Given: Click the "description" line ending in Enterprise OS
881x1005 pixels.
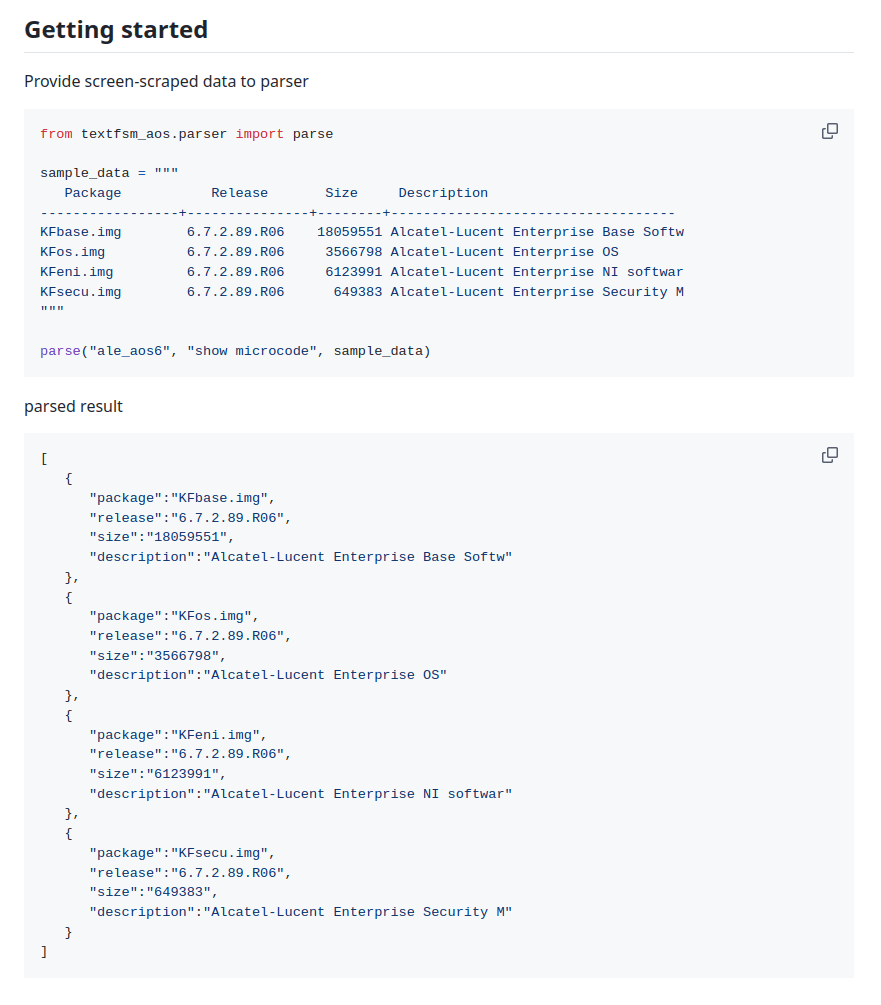Looking at the screenshot, I should (267, 675).
